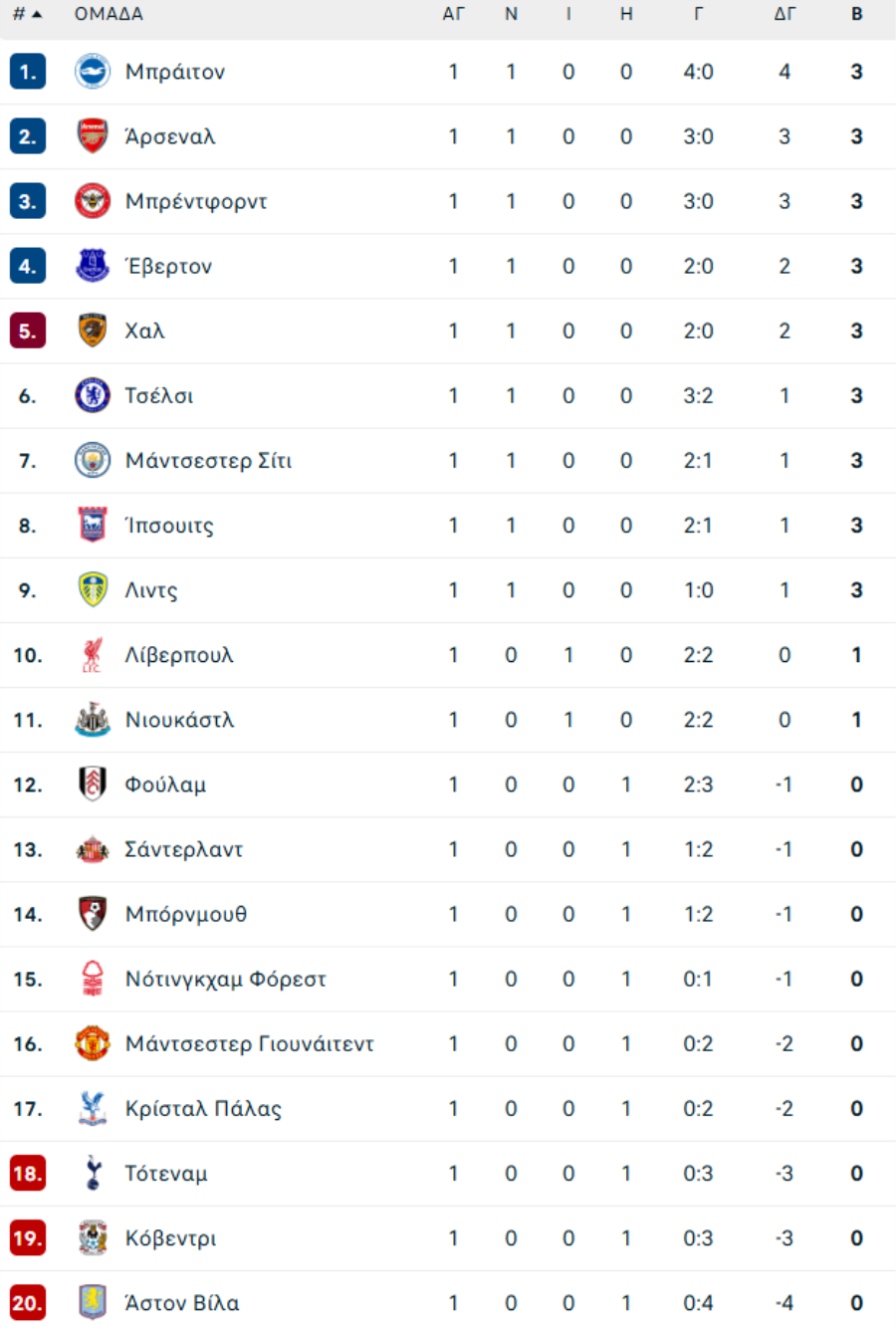This screenshot has width=896, height=1335.
Task: Click the ΟΜΑΔΑ column header
Action: [109, 14]
